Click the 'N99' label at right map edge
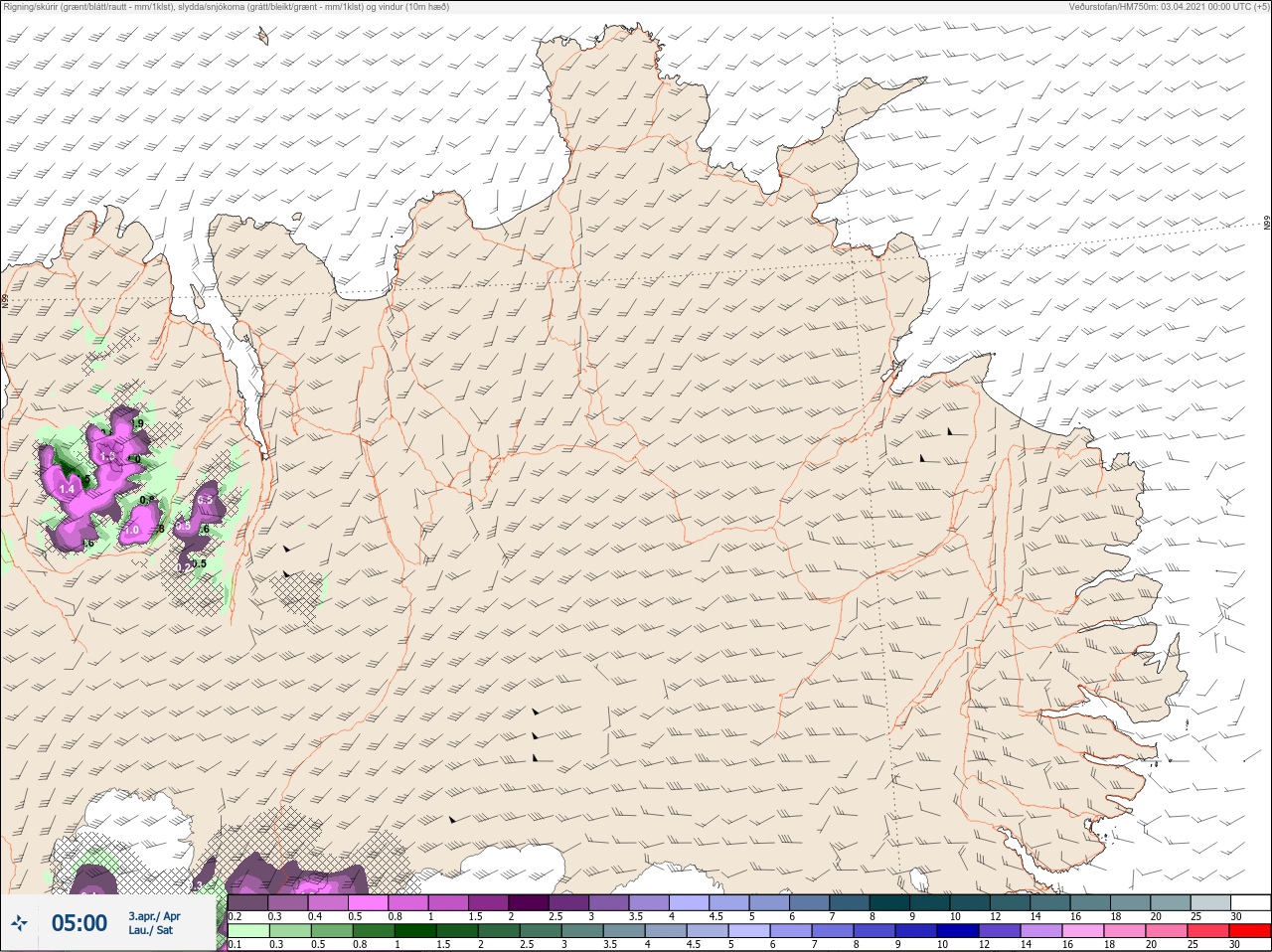This screenshot has width=1272, height=952. pos(1267,224)
